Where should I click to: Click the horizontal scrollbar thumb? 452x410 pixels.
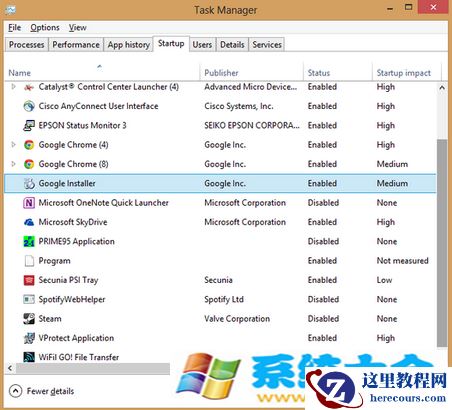pyautogui.click(x=93, y=368)
